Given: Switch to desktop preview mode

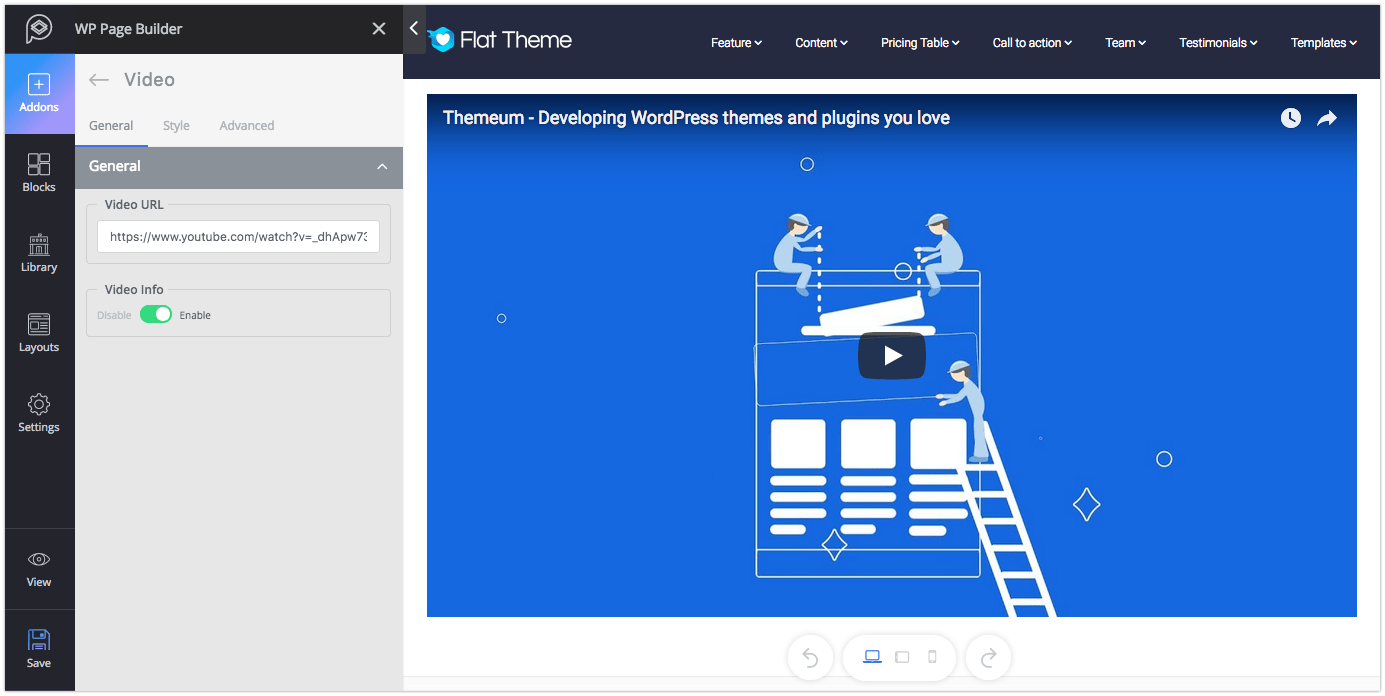Looking at the screenshot, I should pyautogui.click(x=872, y=657).
